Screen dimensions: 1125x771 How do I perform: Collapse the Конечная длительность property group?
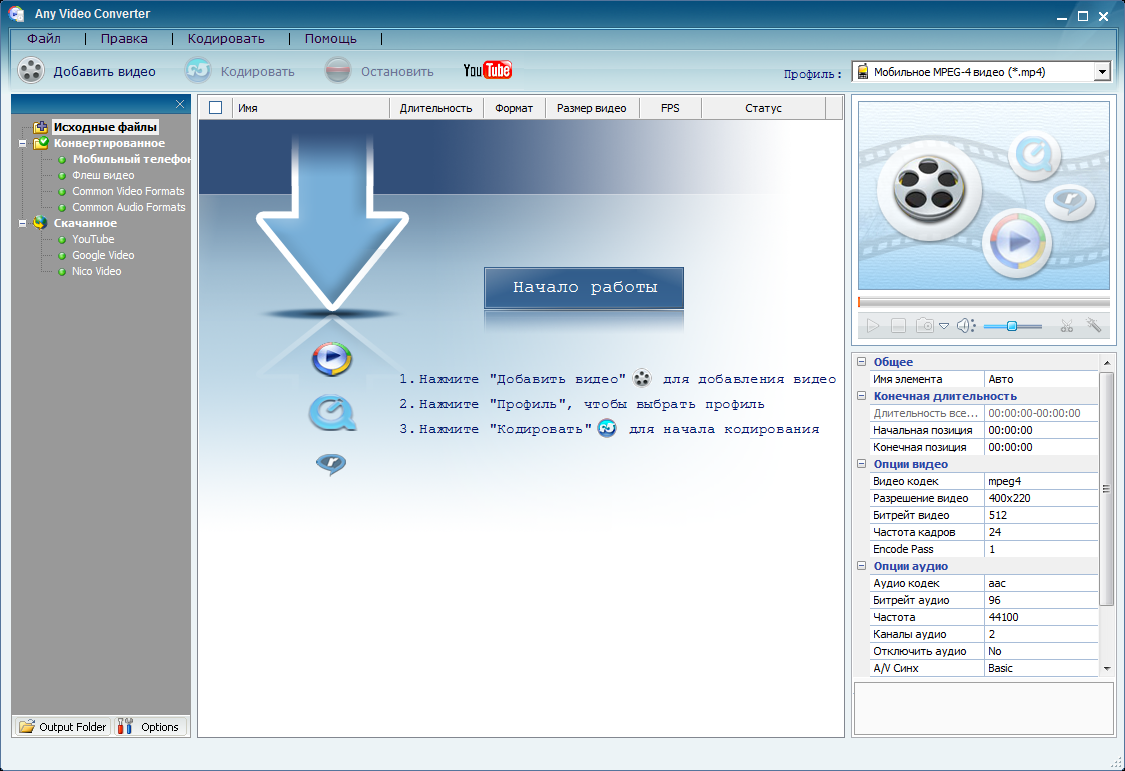pyautogui.click(x=862, y=396)
